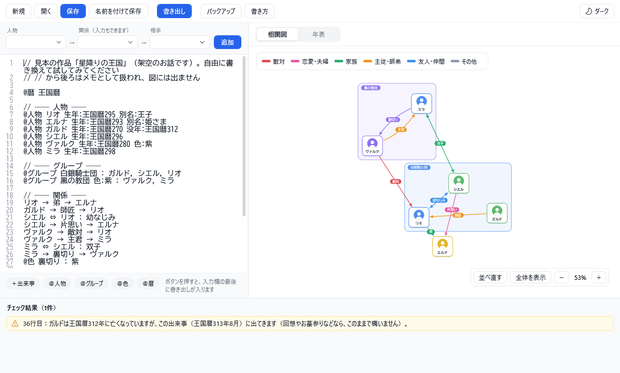Select the ガルド character node
620x373 pixels.
[497, 213]
